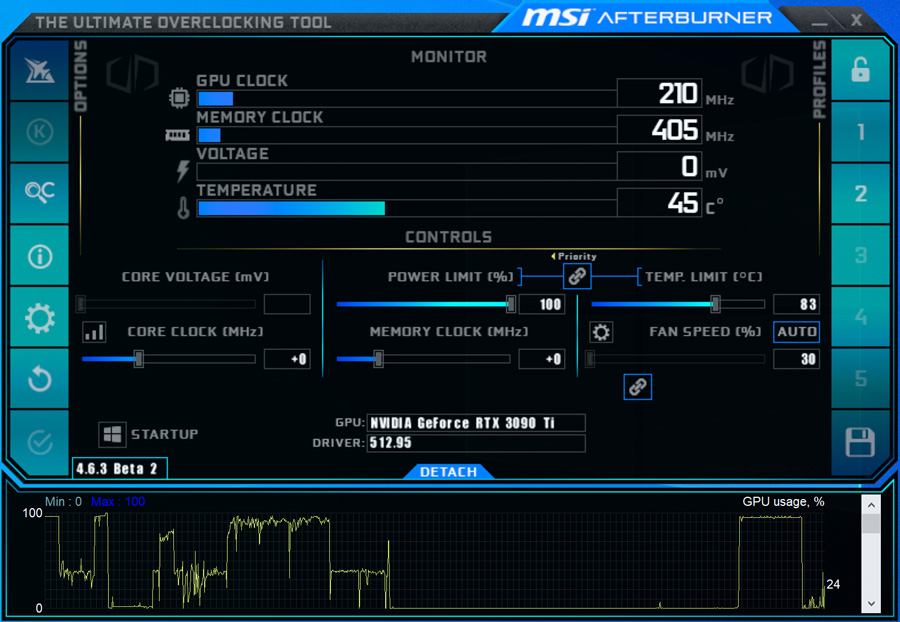Toggle power and temp limit link icon

[x=577, y=276]
